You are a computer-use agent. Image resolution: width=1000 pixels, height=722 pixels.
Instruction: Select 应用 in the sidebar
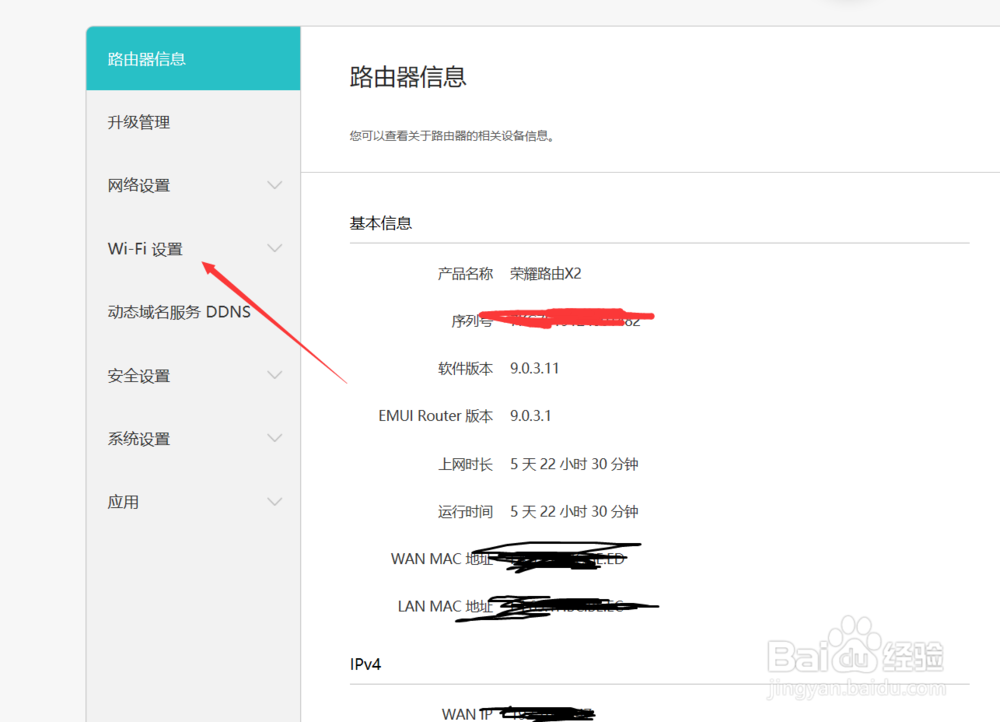193,501
